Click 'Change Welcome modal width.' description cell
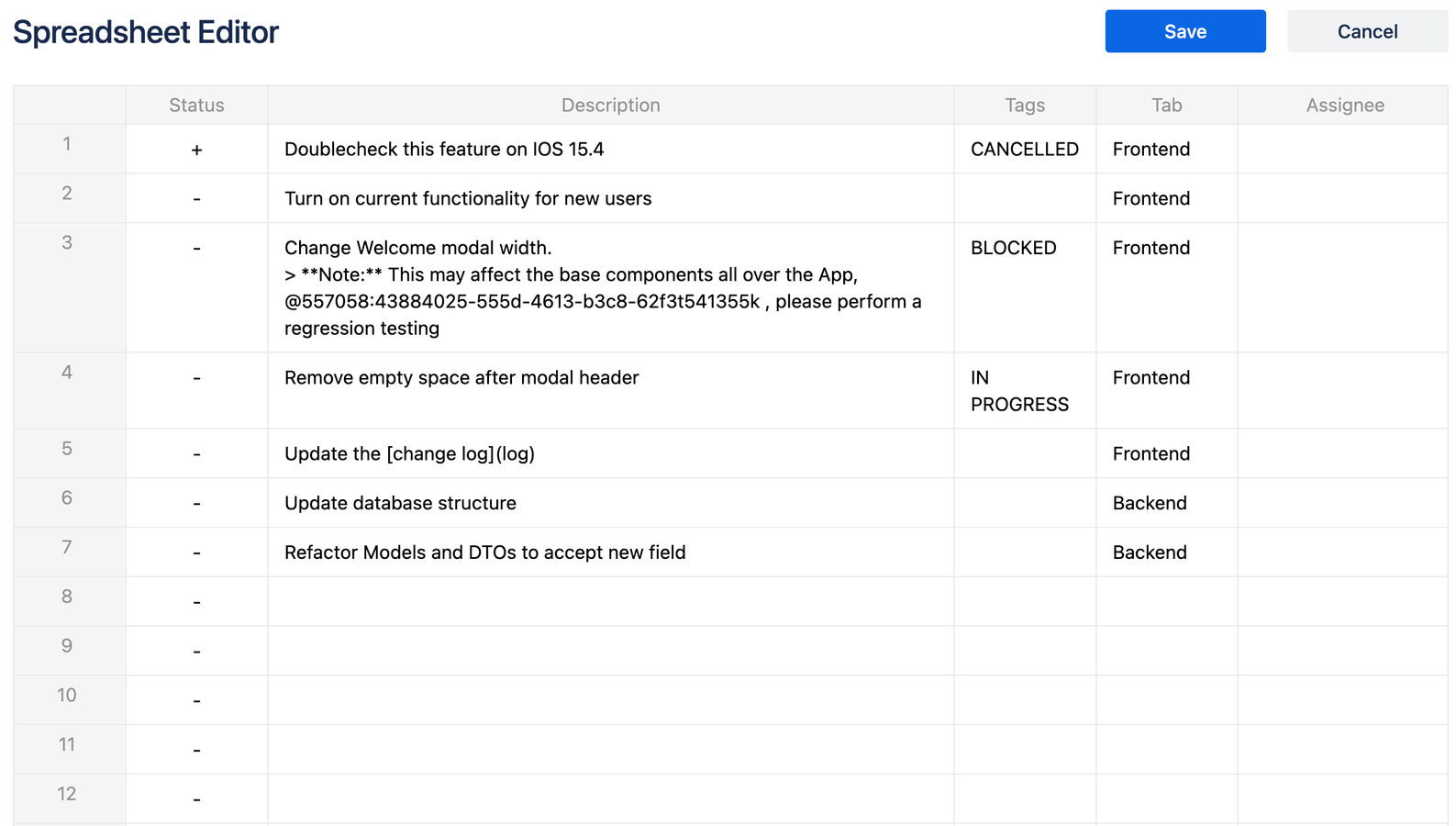Screen dimensions: 1456x826 611,287
